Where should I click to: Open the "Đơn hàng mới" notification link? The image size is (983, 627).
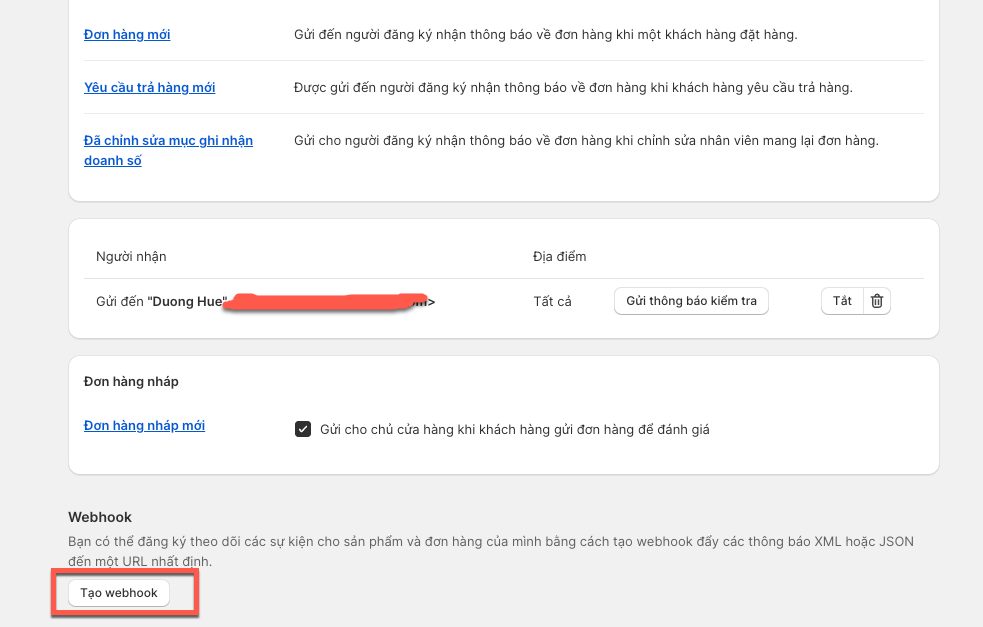tap(127, 35)
